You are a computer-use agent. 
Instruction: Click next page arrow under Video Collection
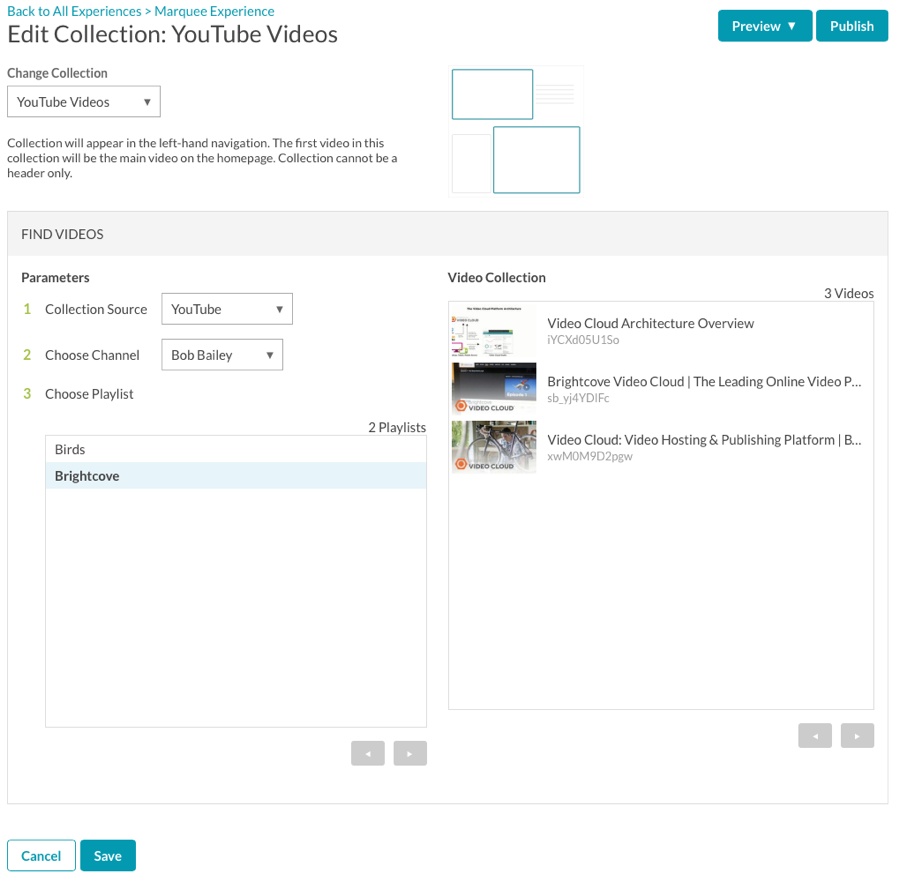[x=857, y=735]
